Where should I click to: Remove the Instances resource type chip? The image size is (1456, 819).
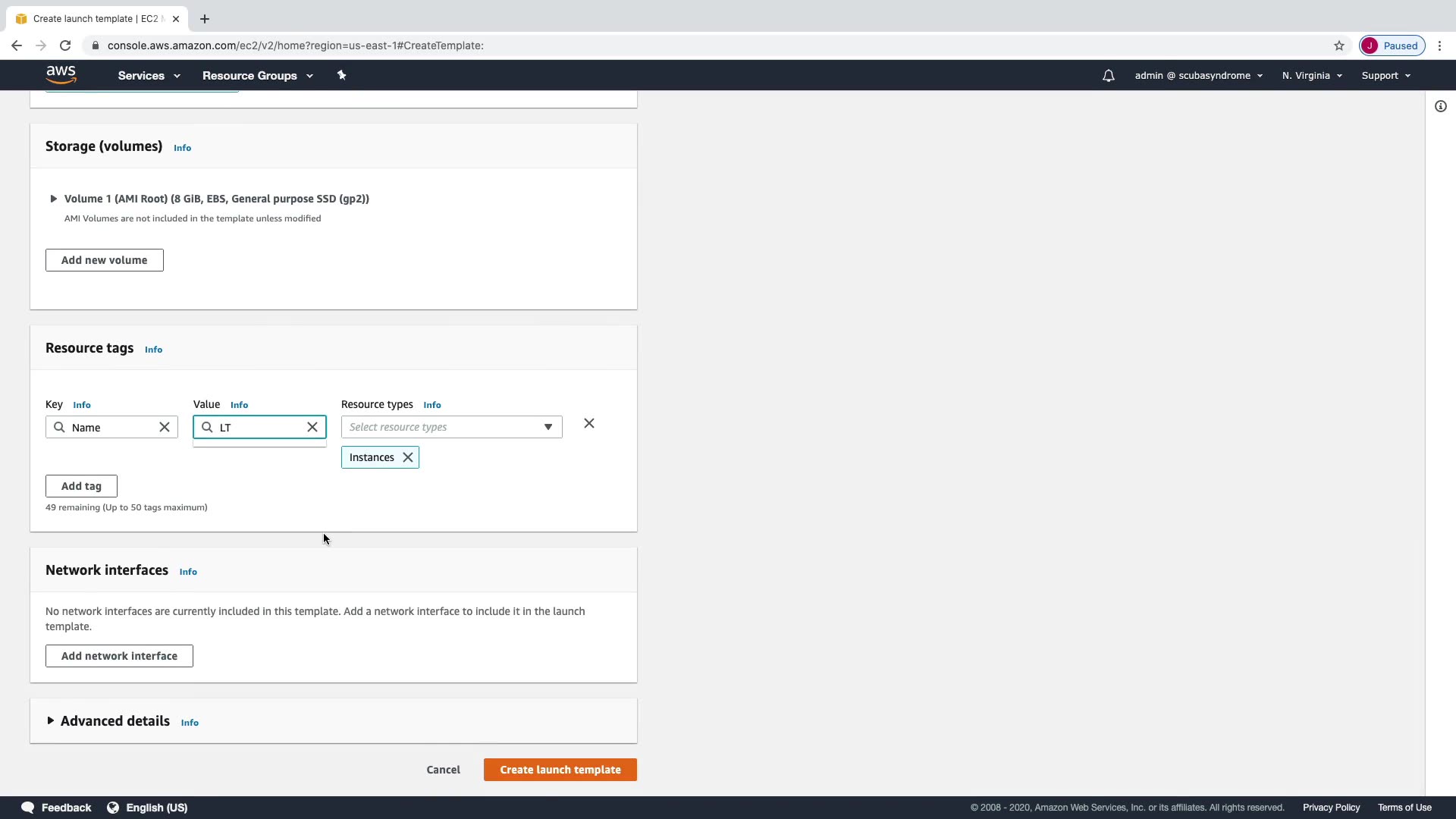tap(408, 457)
